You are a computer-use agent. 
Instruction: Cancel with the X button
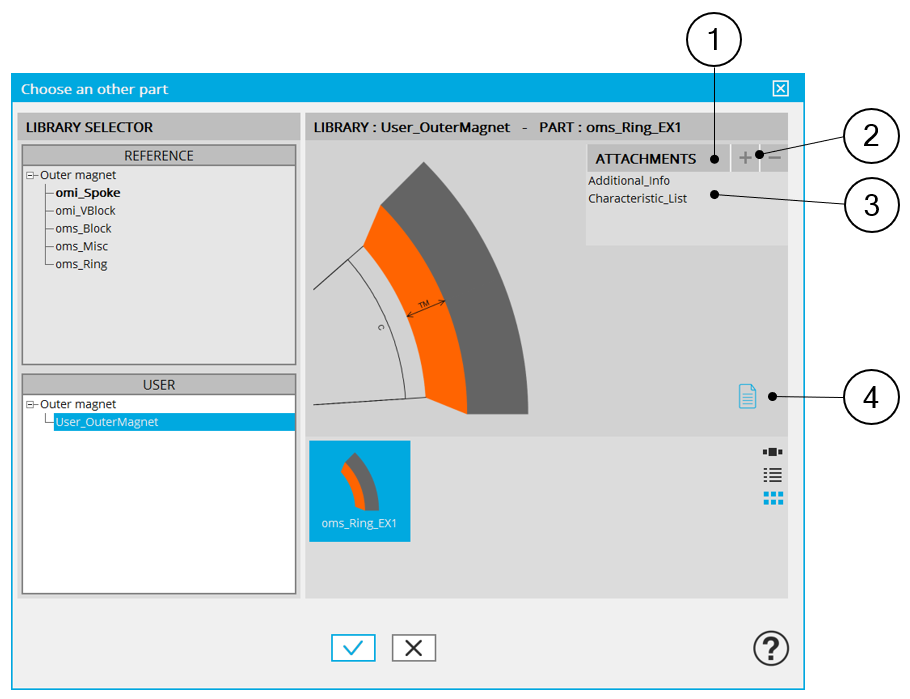click(x=413, y=648)
